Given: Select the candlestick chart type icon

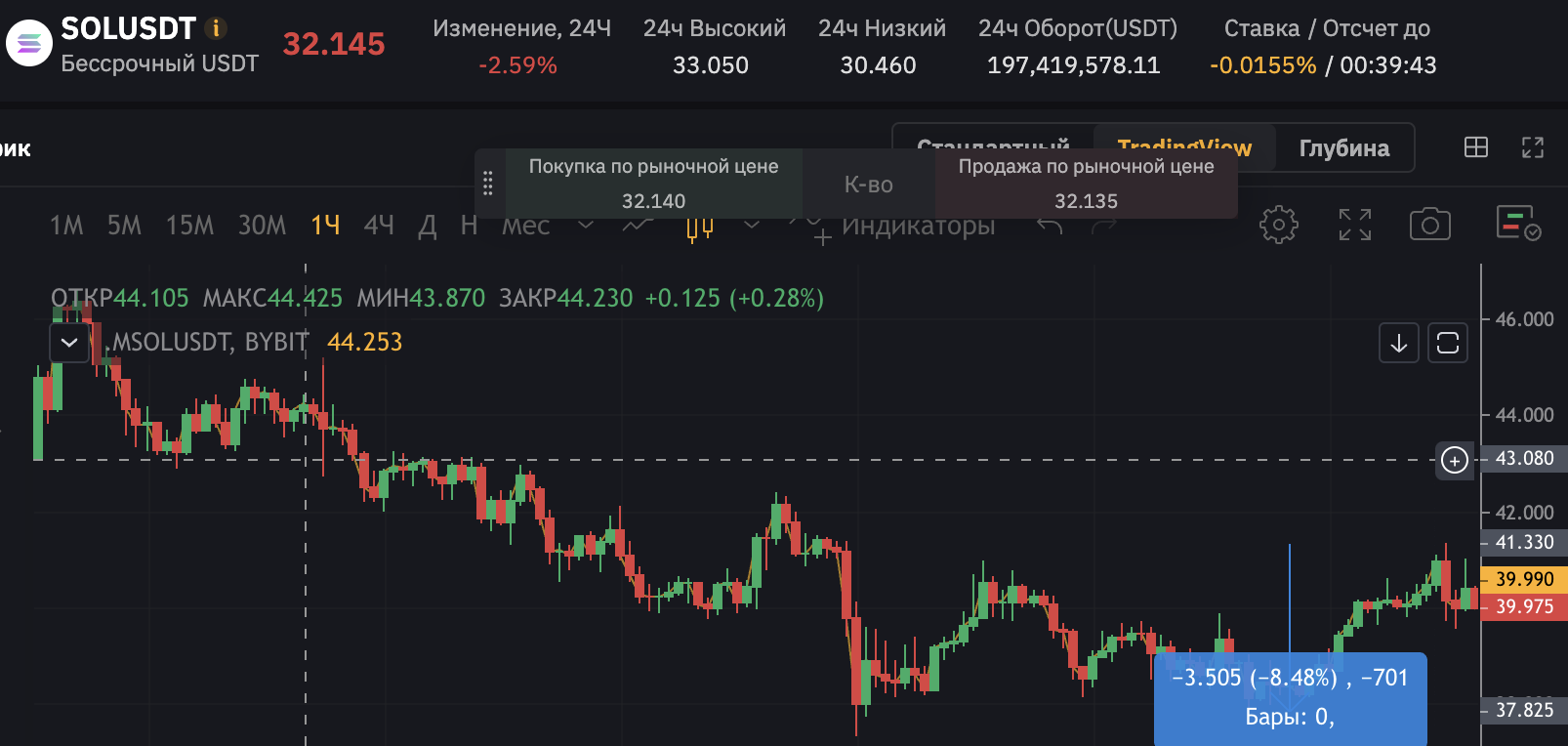Looking at the screenshot, I should point(700,228).
